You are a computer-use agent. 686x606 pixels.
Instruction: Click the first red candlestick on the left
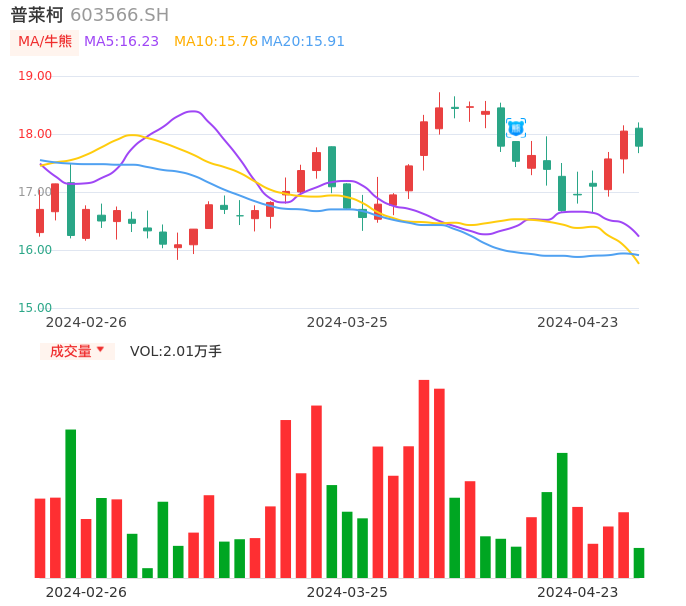40,220
